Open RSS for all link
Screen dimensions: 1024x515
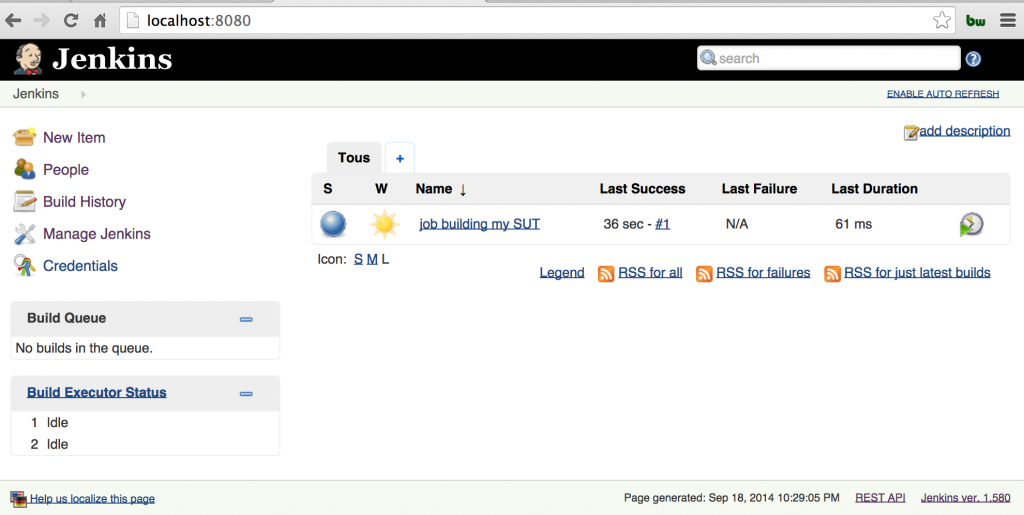(650, 273)
